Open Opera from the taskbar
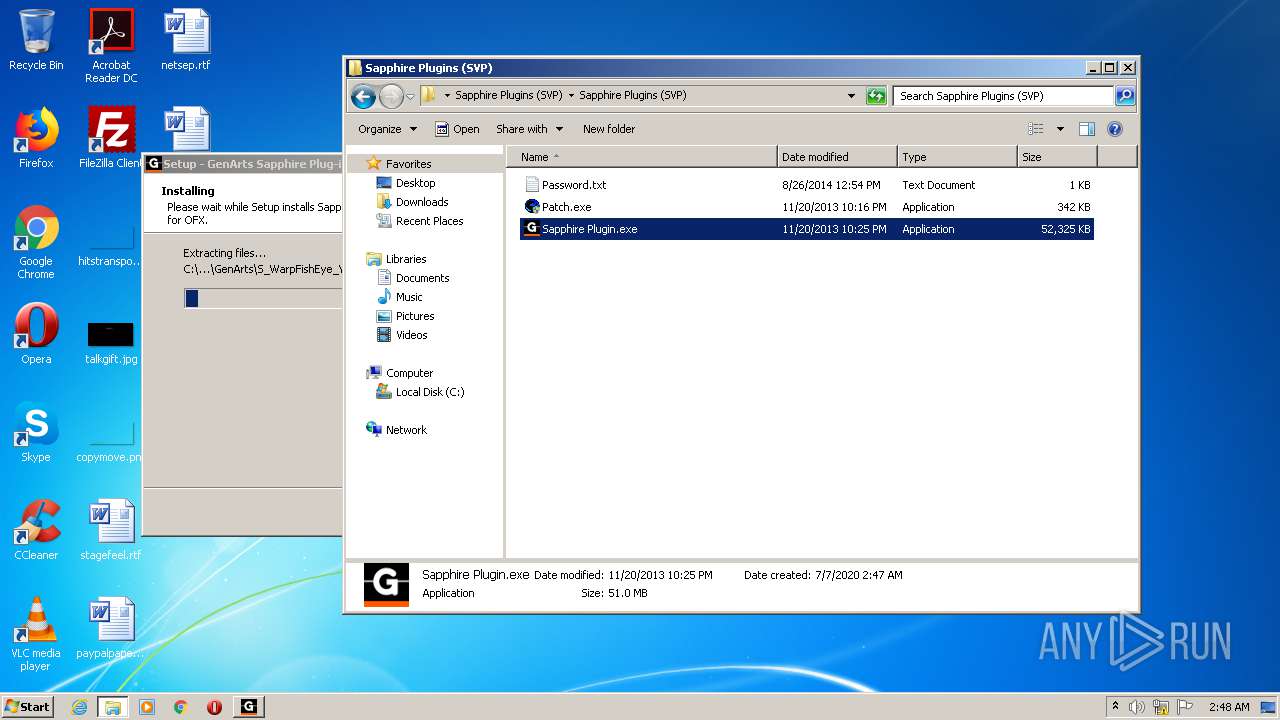 pyautogui.click(x=214, y=707)
